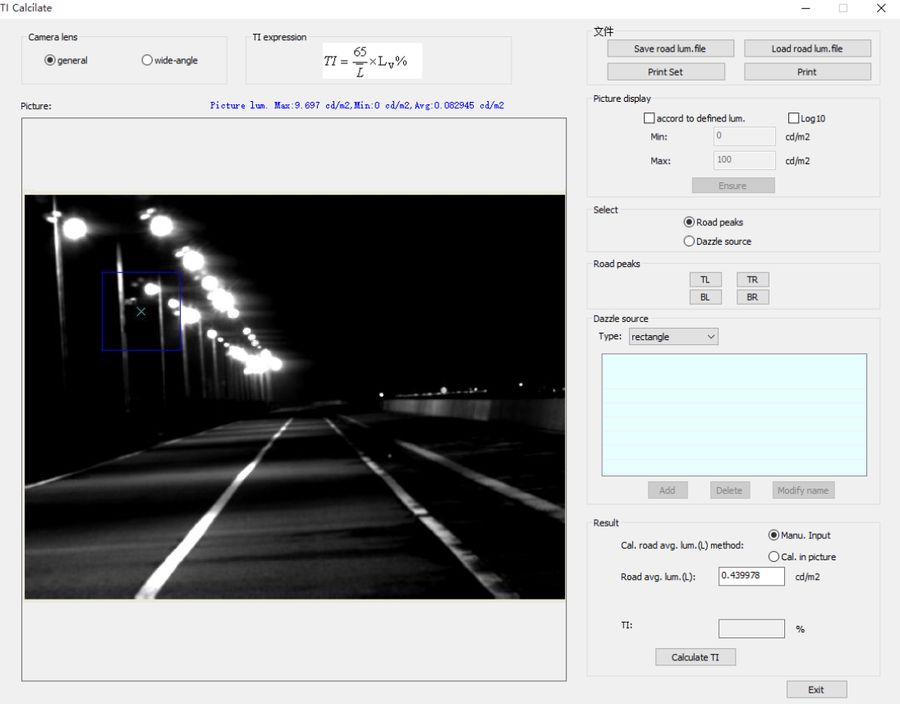Viewport: 900px width, 704px height.
Task: Click the Exit button
Action: click(816, 689)
